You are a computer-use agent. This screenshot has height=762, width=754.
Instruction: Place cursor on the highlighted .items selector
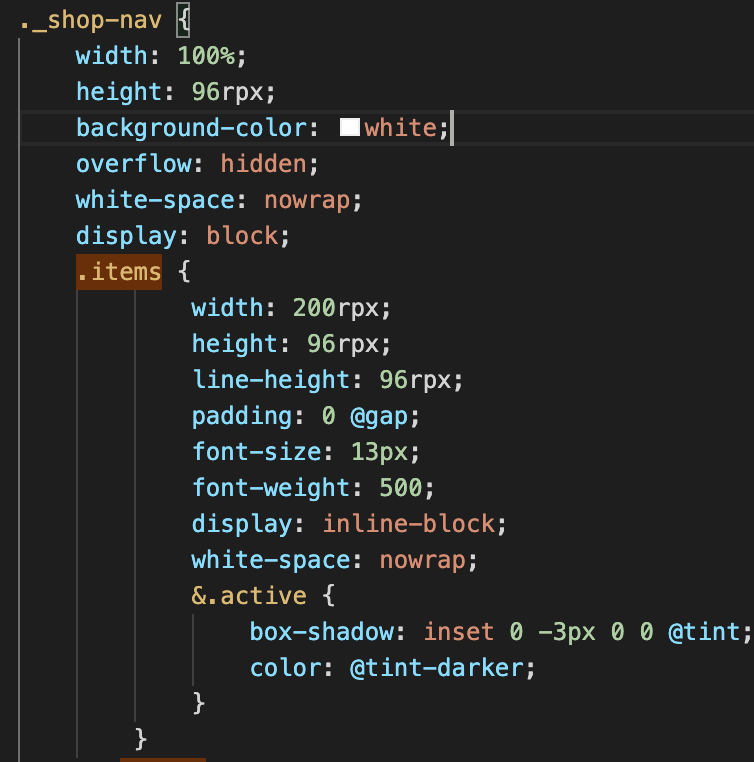point(119,272)
